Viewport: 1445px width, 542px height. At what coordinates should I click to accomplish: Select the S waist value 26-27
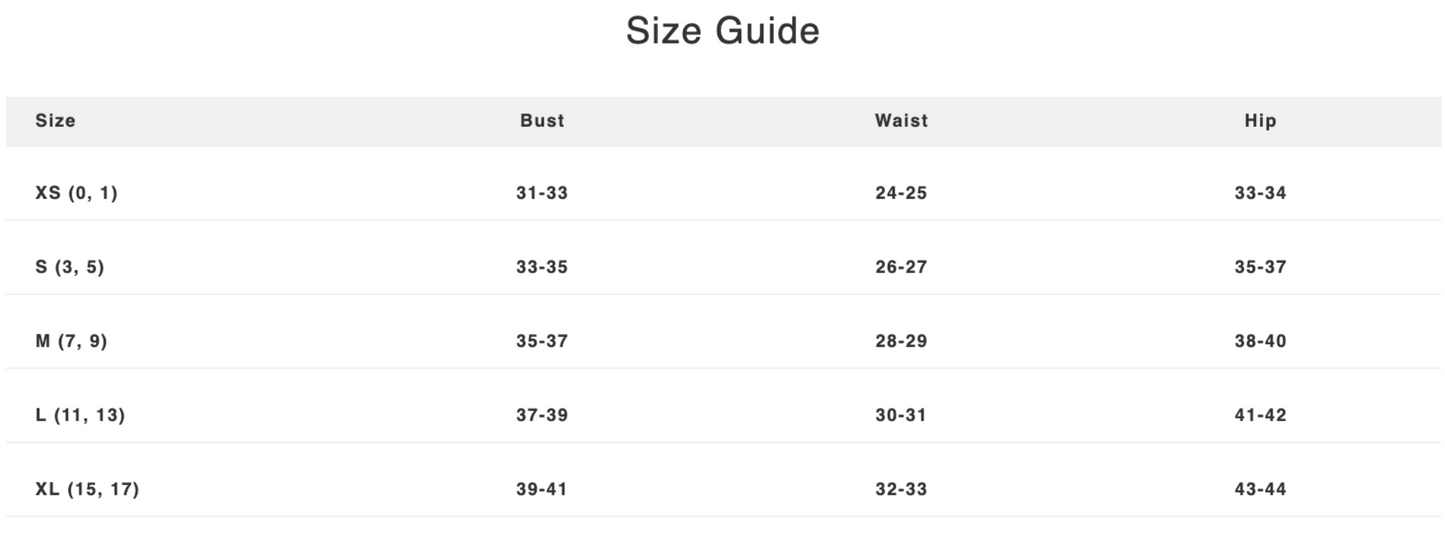tap(901, 267)
